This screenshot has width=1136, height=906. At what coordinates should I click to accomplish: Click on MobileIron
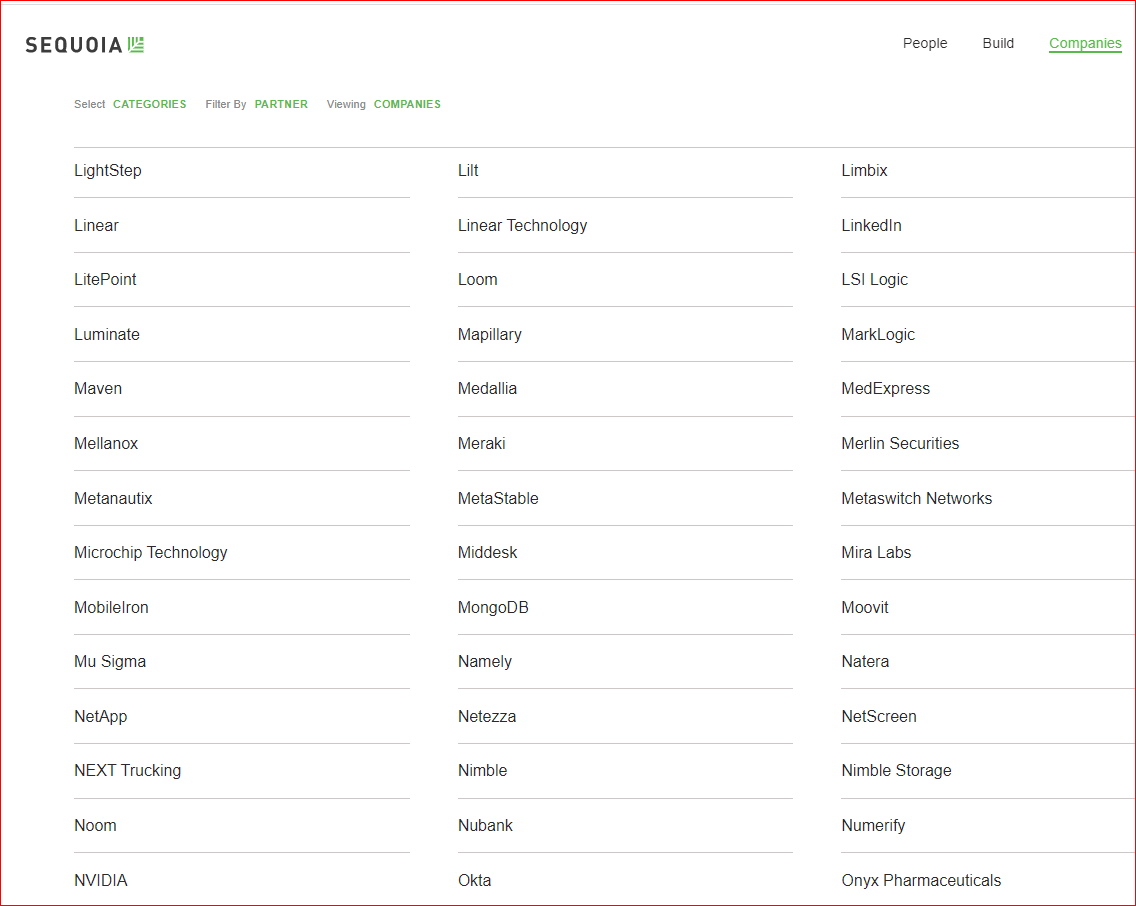coord(112,608)
